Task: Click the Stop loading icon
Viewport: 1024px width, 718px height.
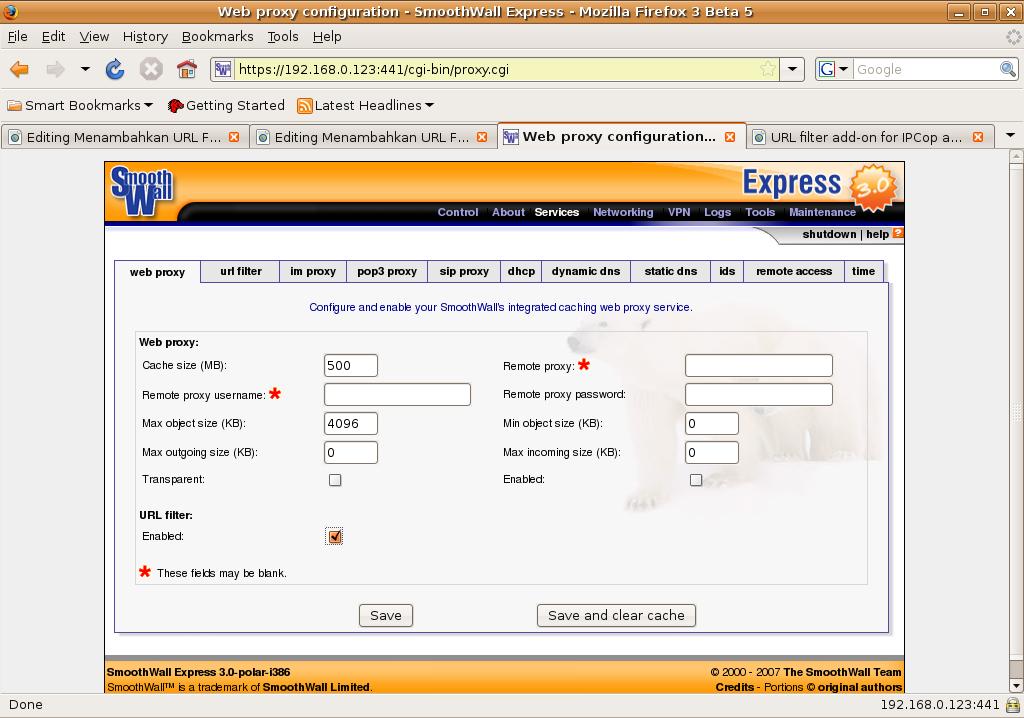Action: coord(151,69)
